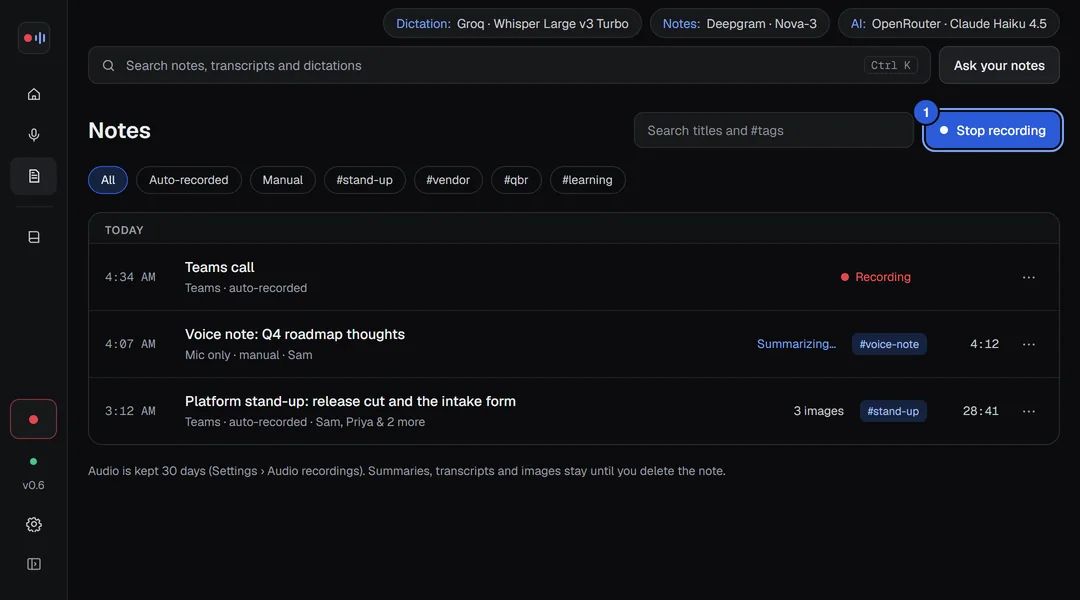Image resolution: width=1080 pixels, height=600 pixels.
Task: Click the 3 images label
Action: [818, 411]
